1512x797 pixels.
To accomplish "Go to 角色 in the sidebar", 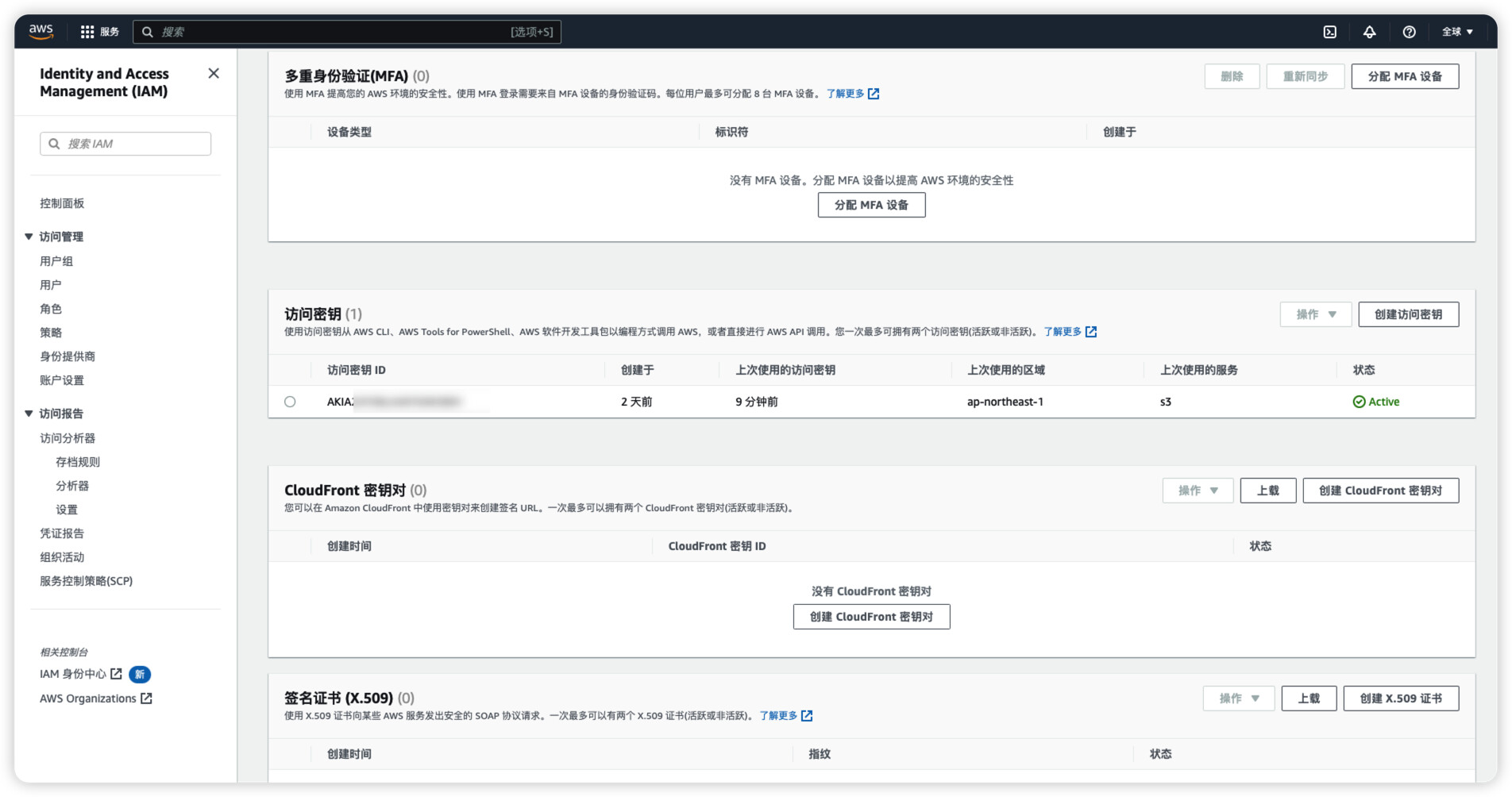I will [x=51, y=309].
